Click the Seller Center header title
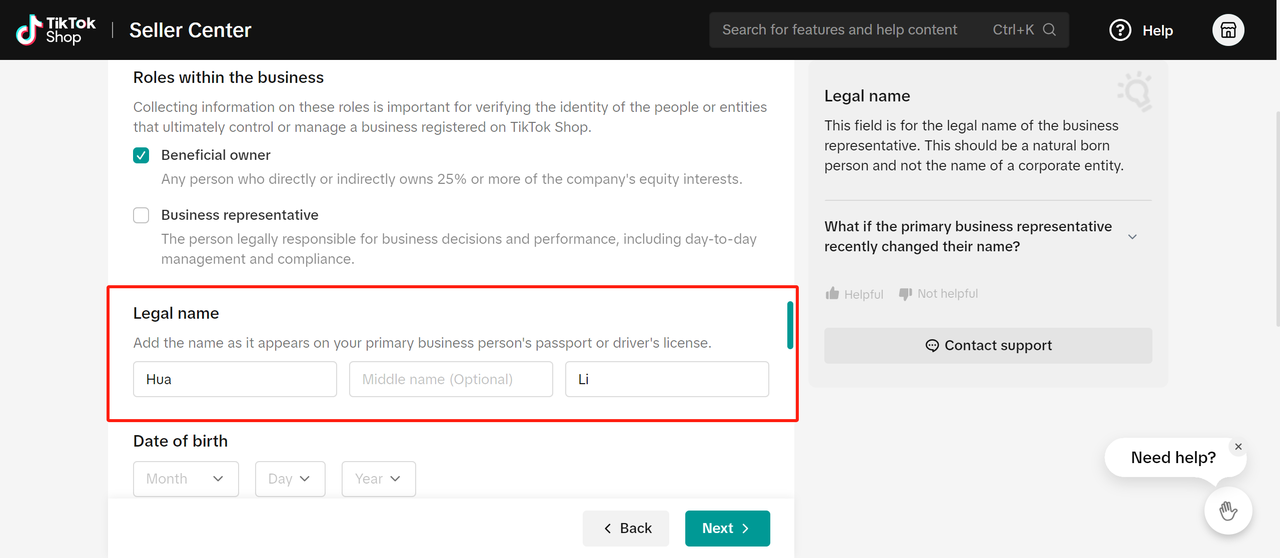The image size is (1280, 558). tap(190, 30)
